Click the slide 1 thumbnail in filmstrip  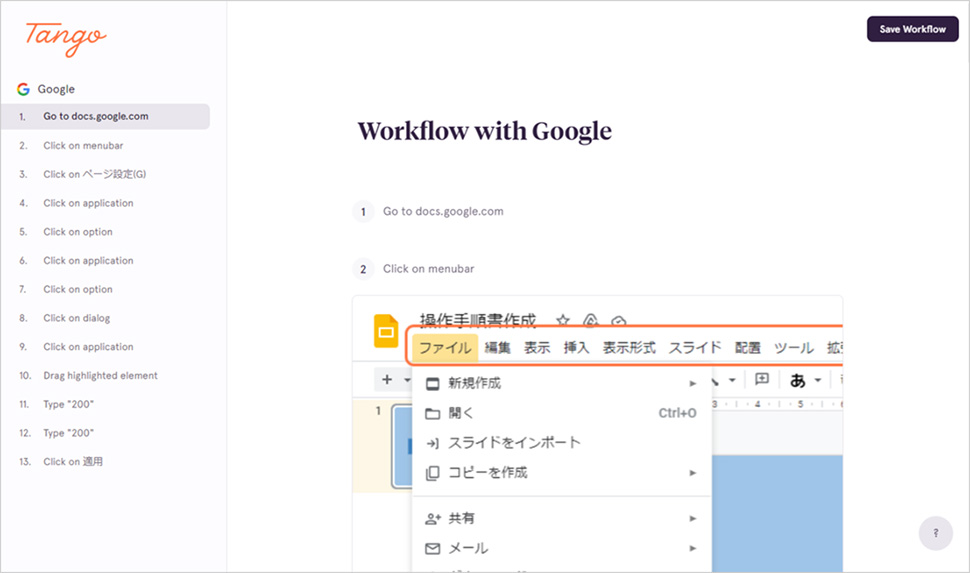pos(402,446)
